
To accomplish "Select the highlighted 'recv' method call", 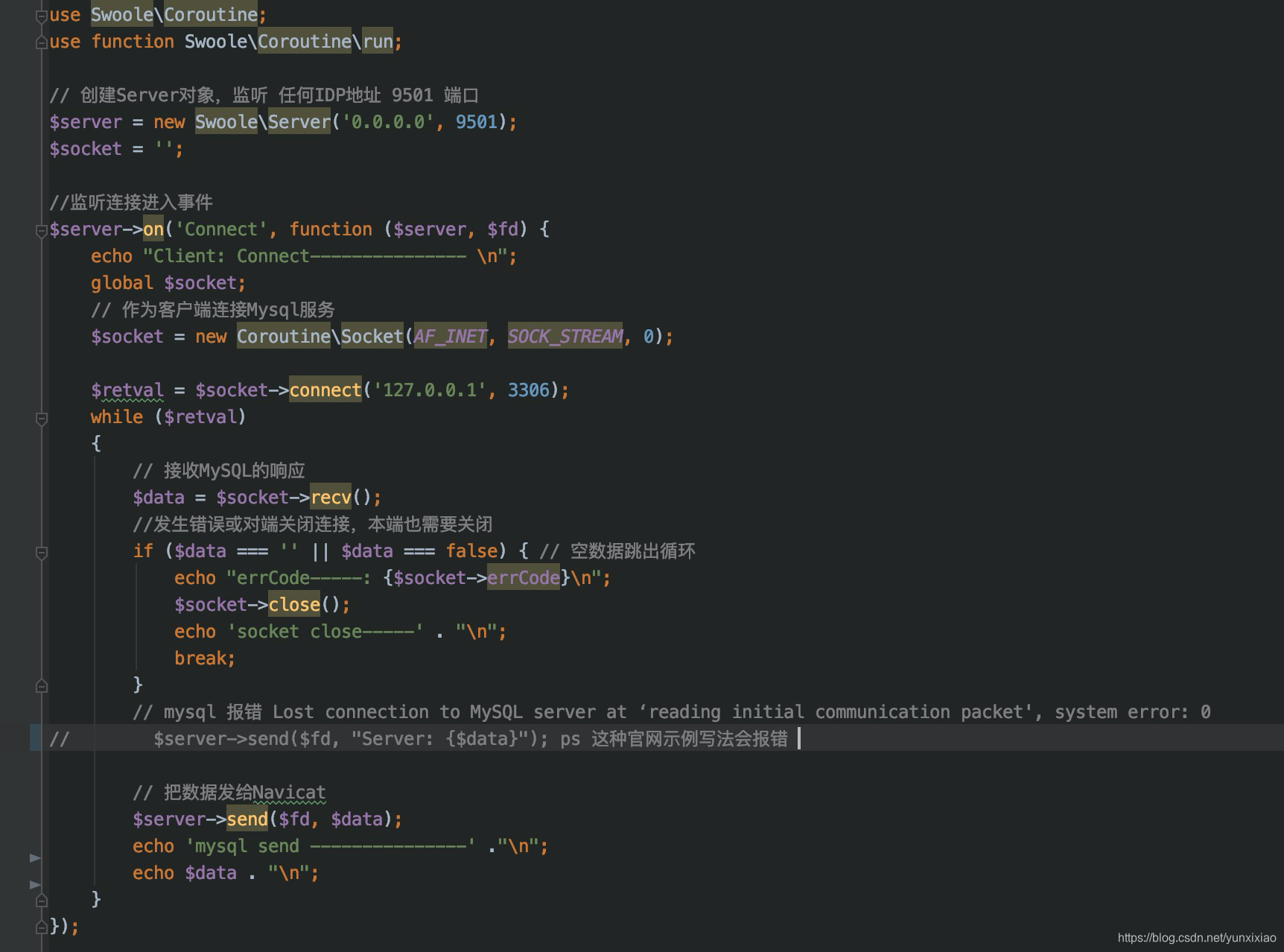I will coord(330,497).
